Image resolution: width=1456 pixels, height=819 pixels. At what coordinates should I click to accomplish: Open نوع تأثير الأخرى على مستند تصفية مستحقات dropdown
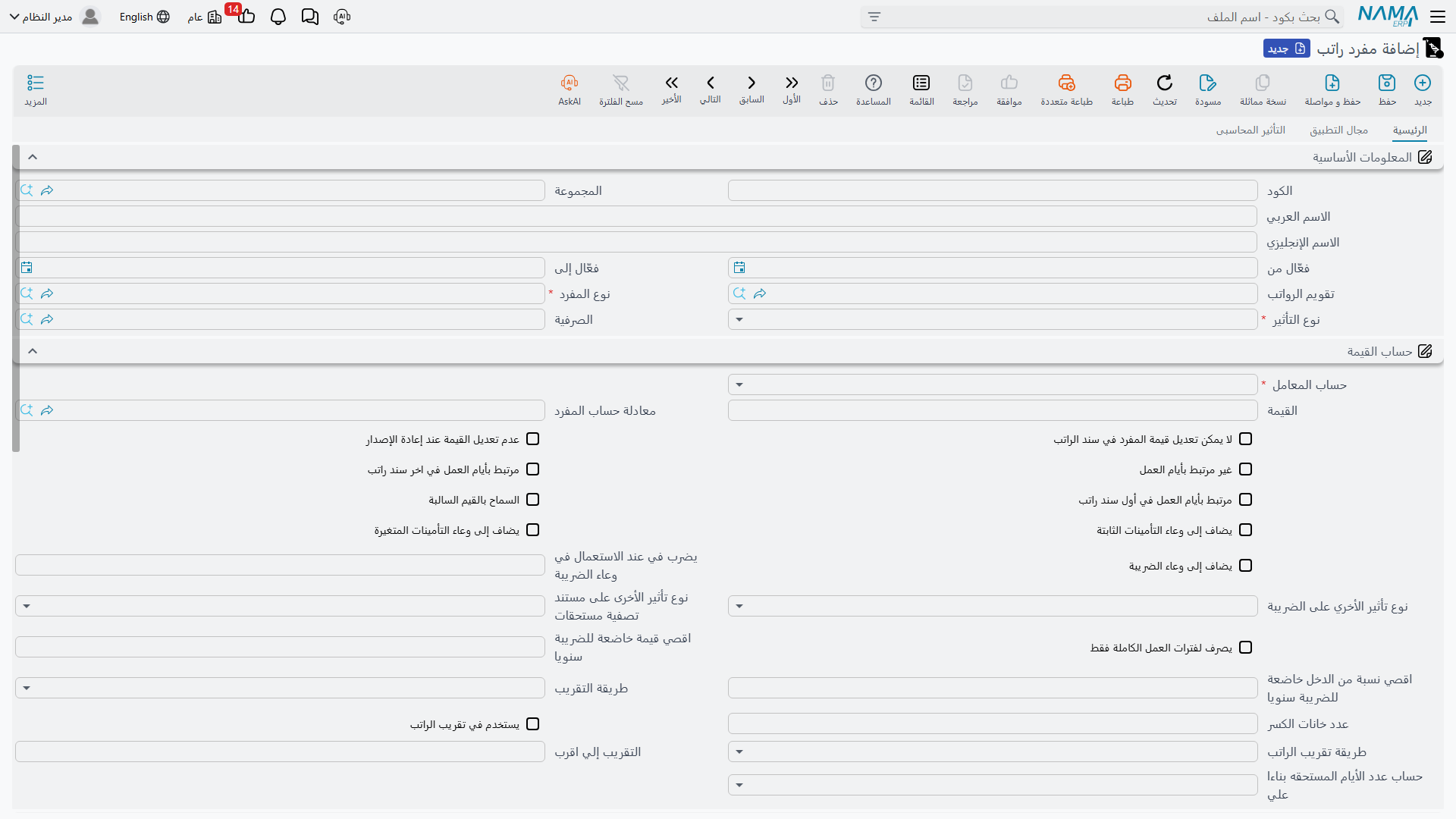tap(280, 606)
